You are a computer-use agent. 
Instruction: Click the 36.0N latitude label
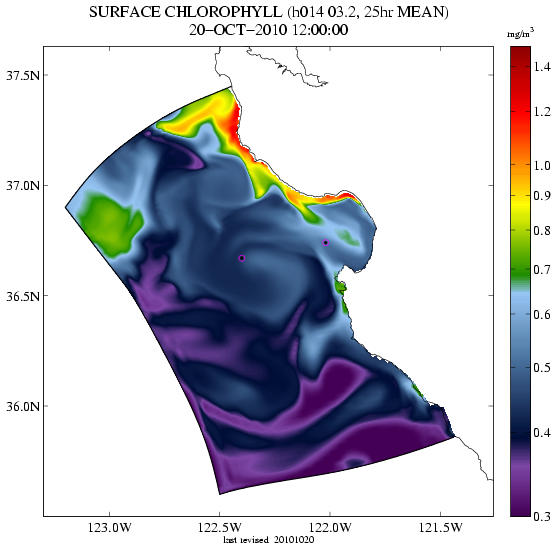[x=23, y=406]
